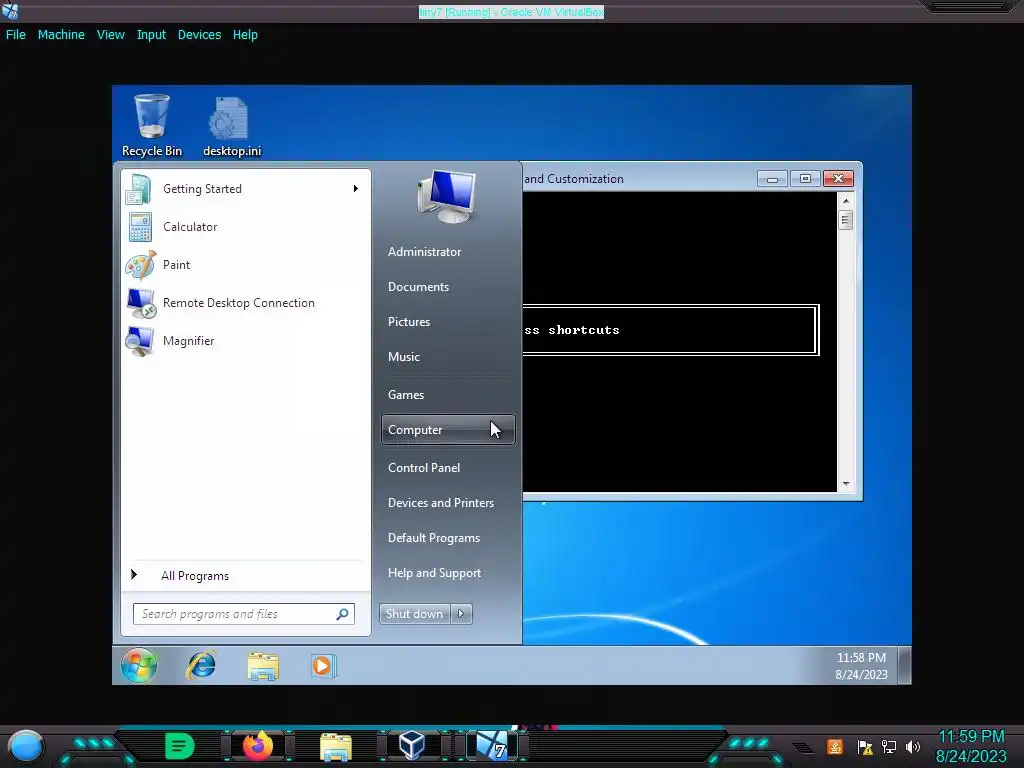Open Firefox on the host taskbar
This screenshot has width=1024, height=768.
tap(258, 745)
